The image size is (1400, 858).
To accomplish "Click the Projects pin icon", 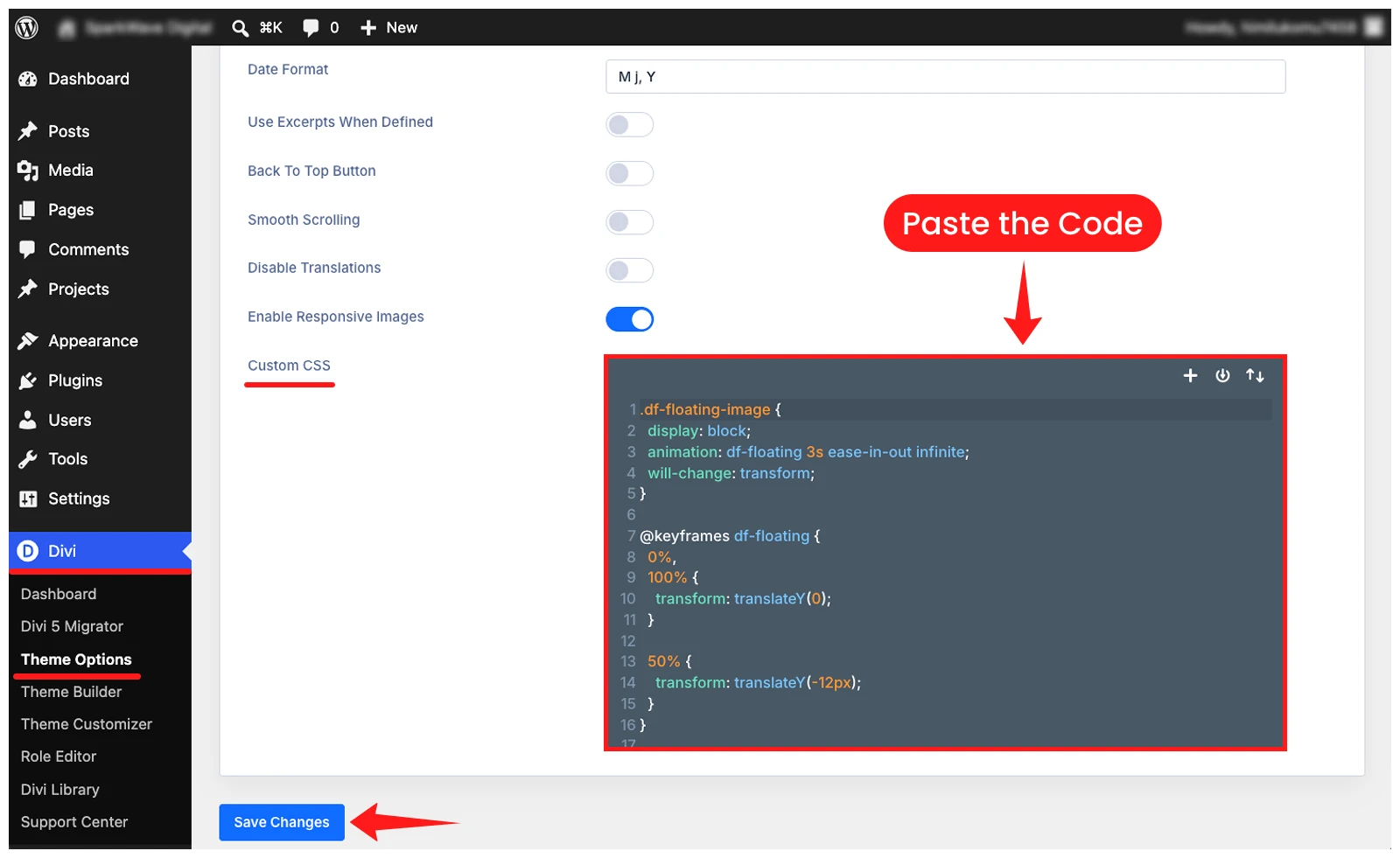I will (28, 289).
